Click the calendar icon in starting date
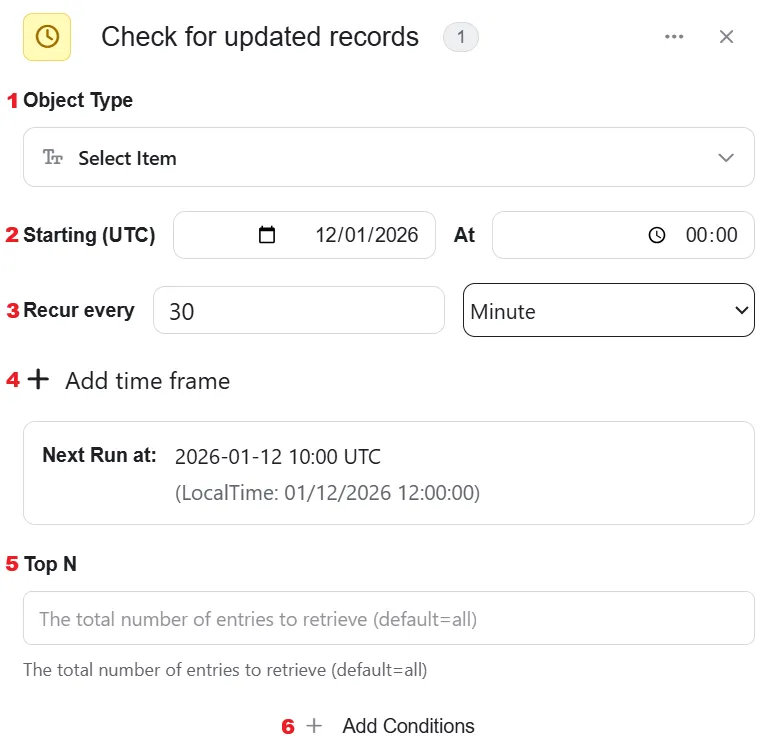The width and height of the screenshot is (778, 751). click(x=267, y=235)
